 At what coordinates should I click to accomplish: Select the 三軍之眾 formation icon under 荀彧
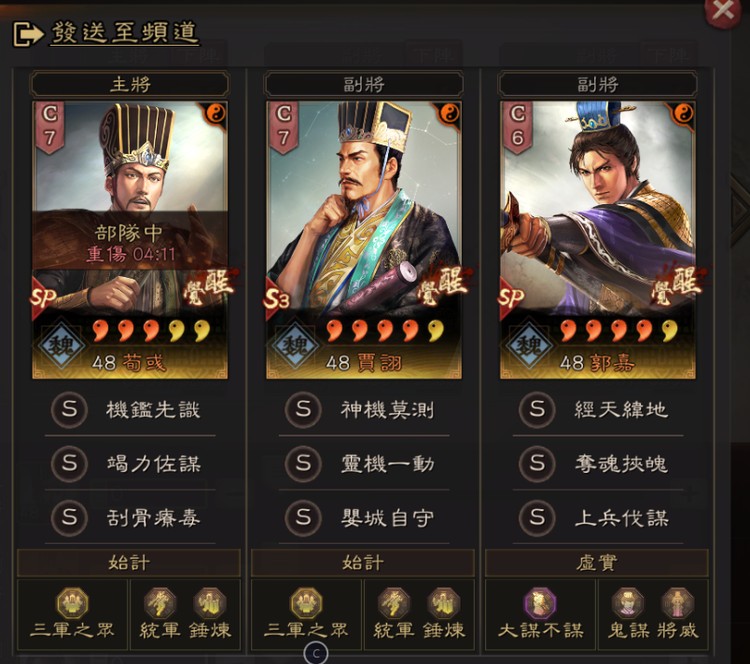point(72,604)
